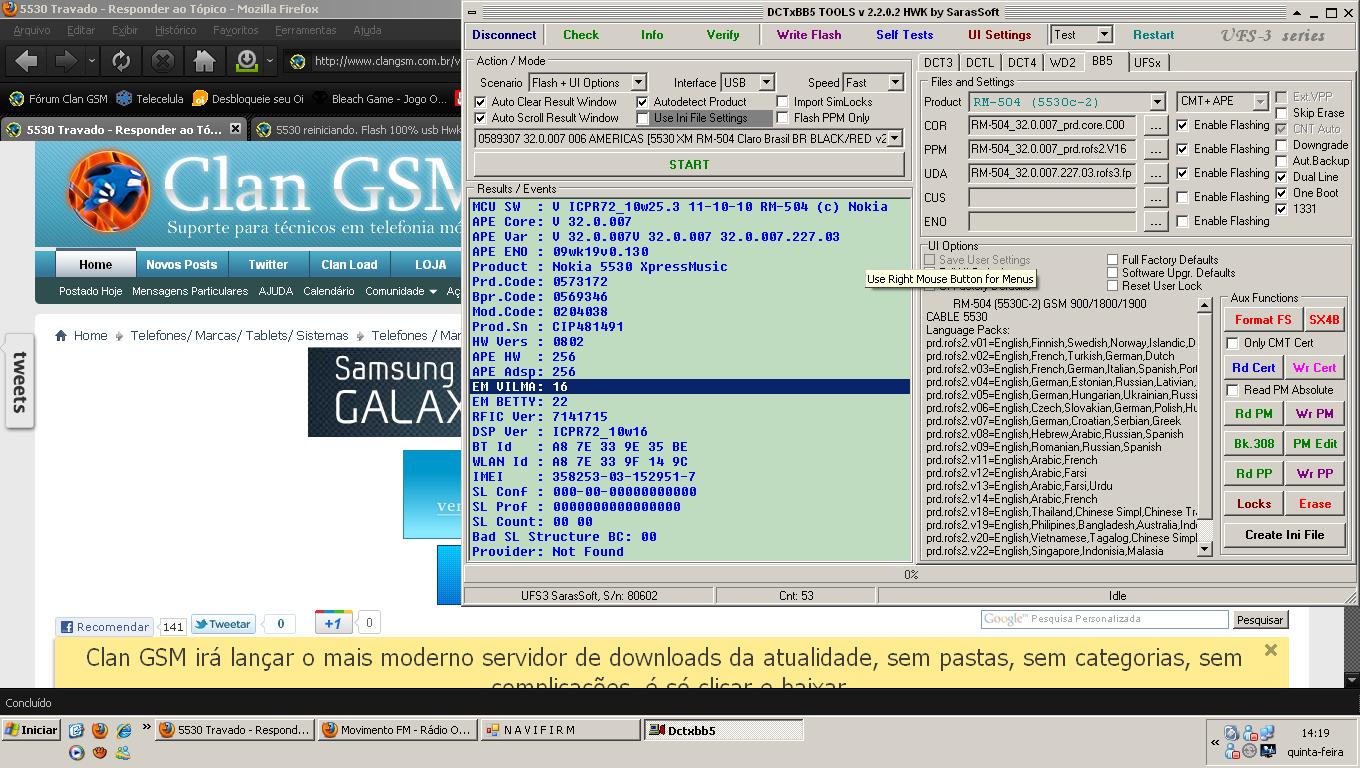Launch Internet Explorer from quick launch
Screen dimensions: 1360x768
point(124,730)
